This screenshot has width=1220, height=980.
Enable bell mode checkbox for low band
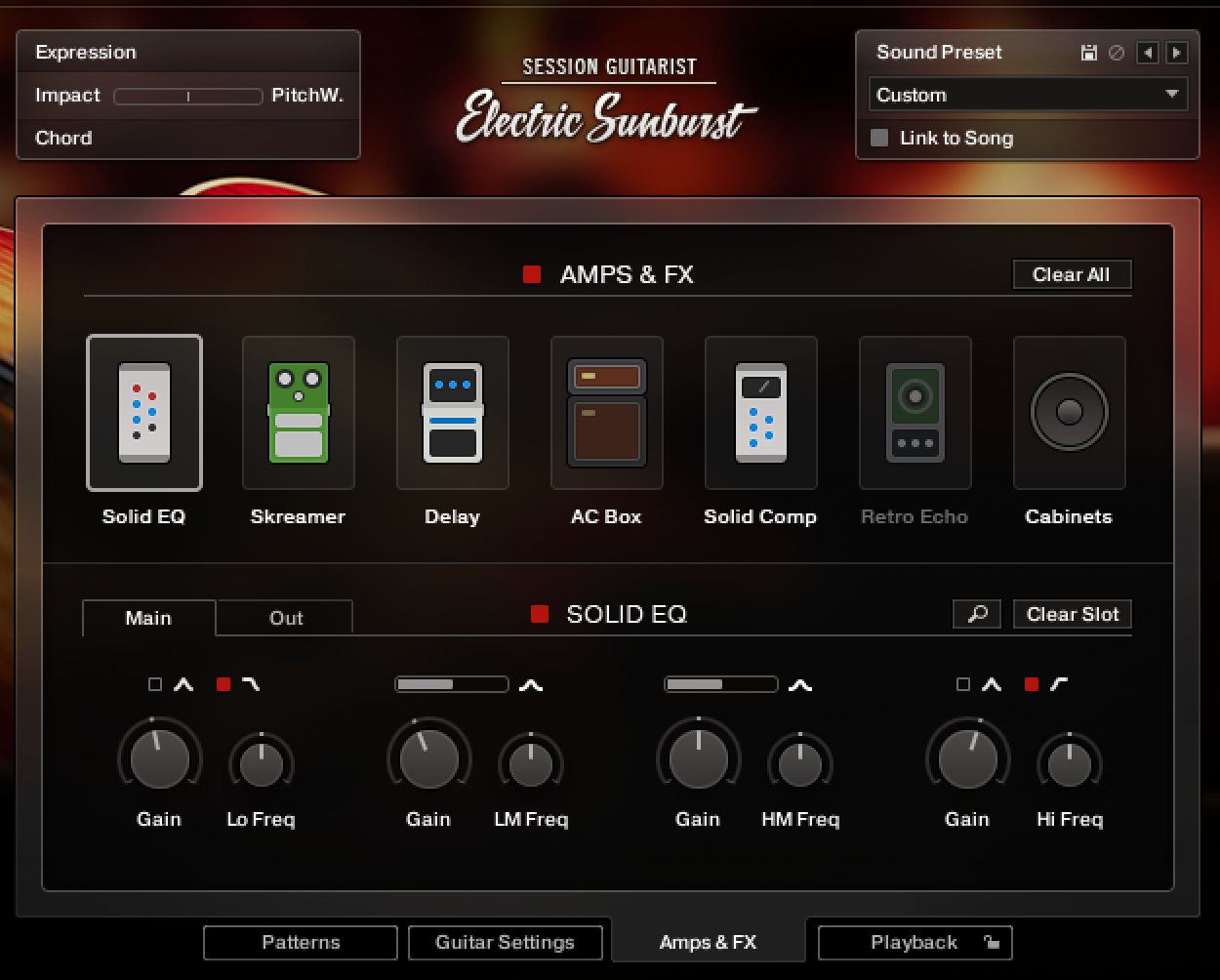[155, 684]
